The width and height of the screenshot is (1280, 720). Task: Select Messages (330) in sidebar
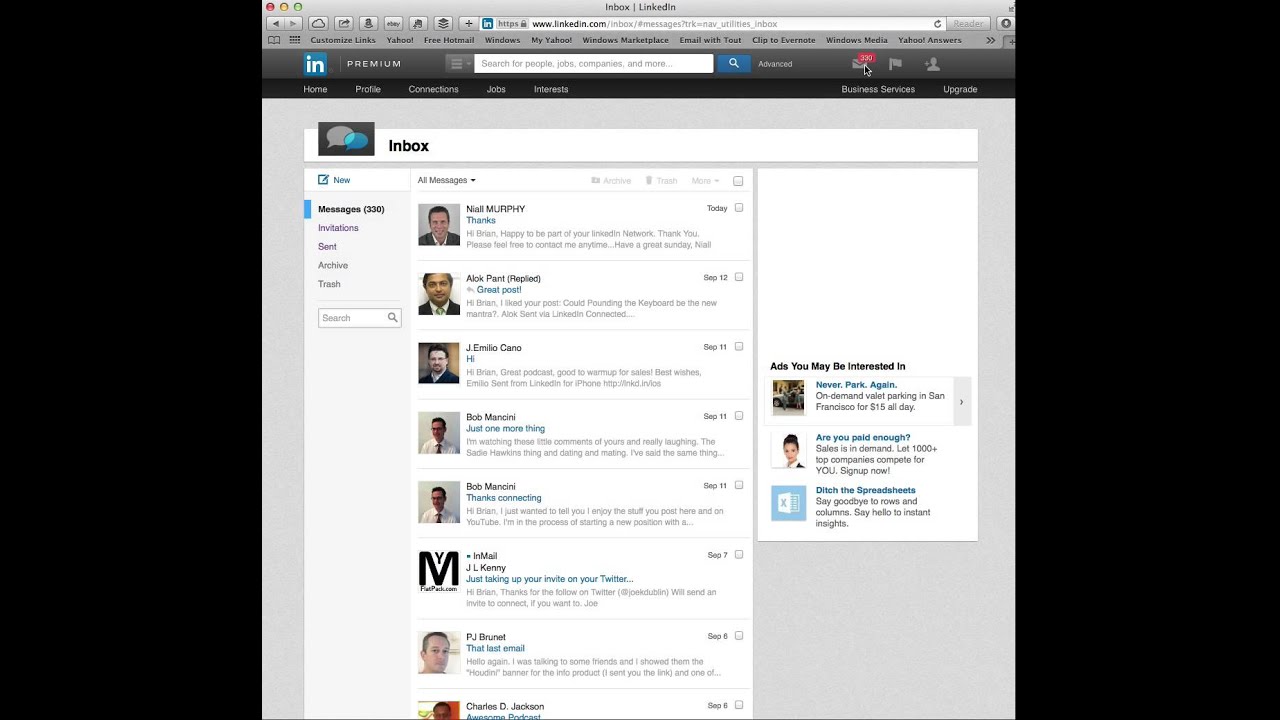[x=351, y=210]
